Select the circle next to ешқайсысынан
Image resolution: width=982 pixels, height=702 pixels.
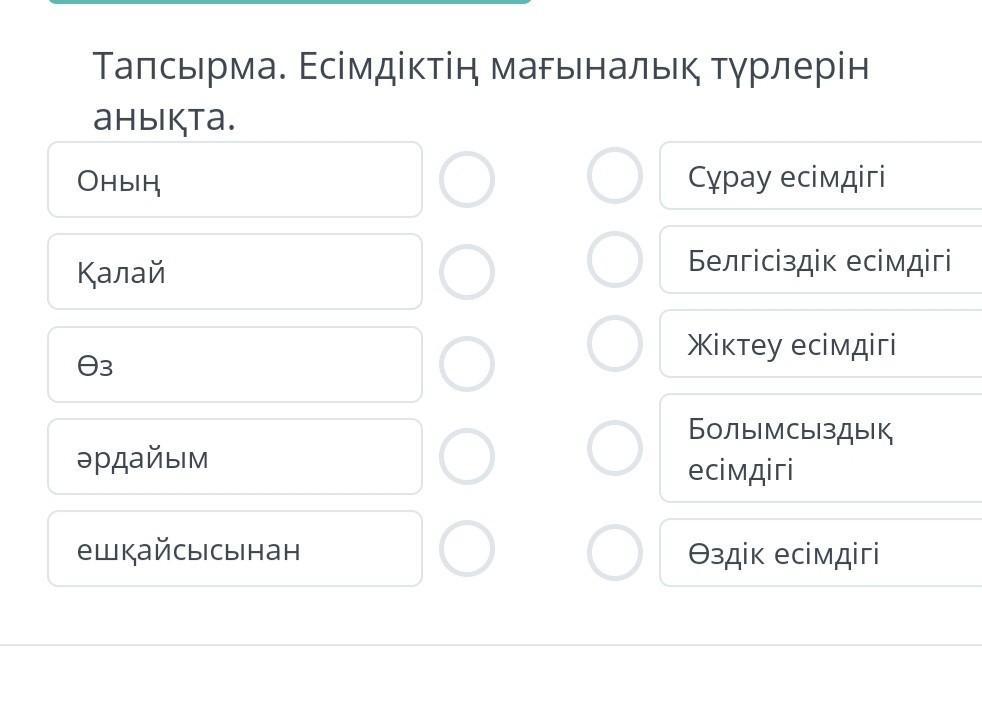(467, 549)
